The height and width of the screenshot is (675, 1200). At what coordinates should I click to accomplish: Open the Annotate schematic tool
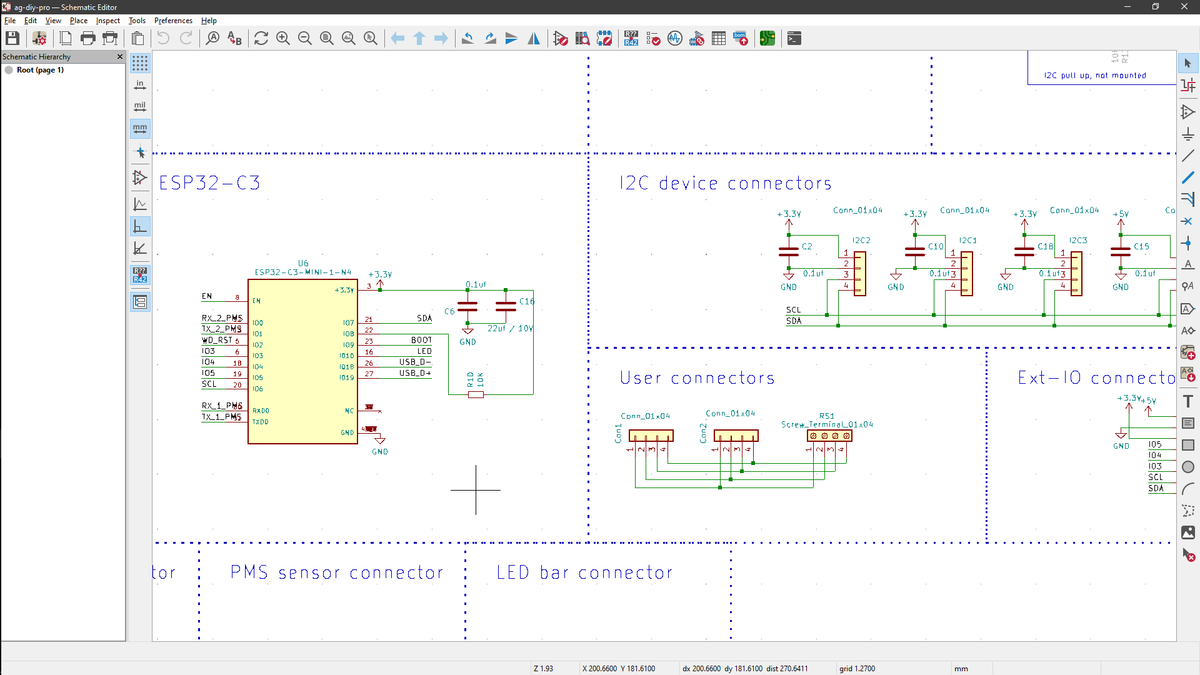pyautogui.click(x=631, y=38)
